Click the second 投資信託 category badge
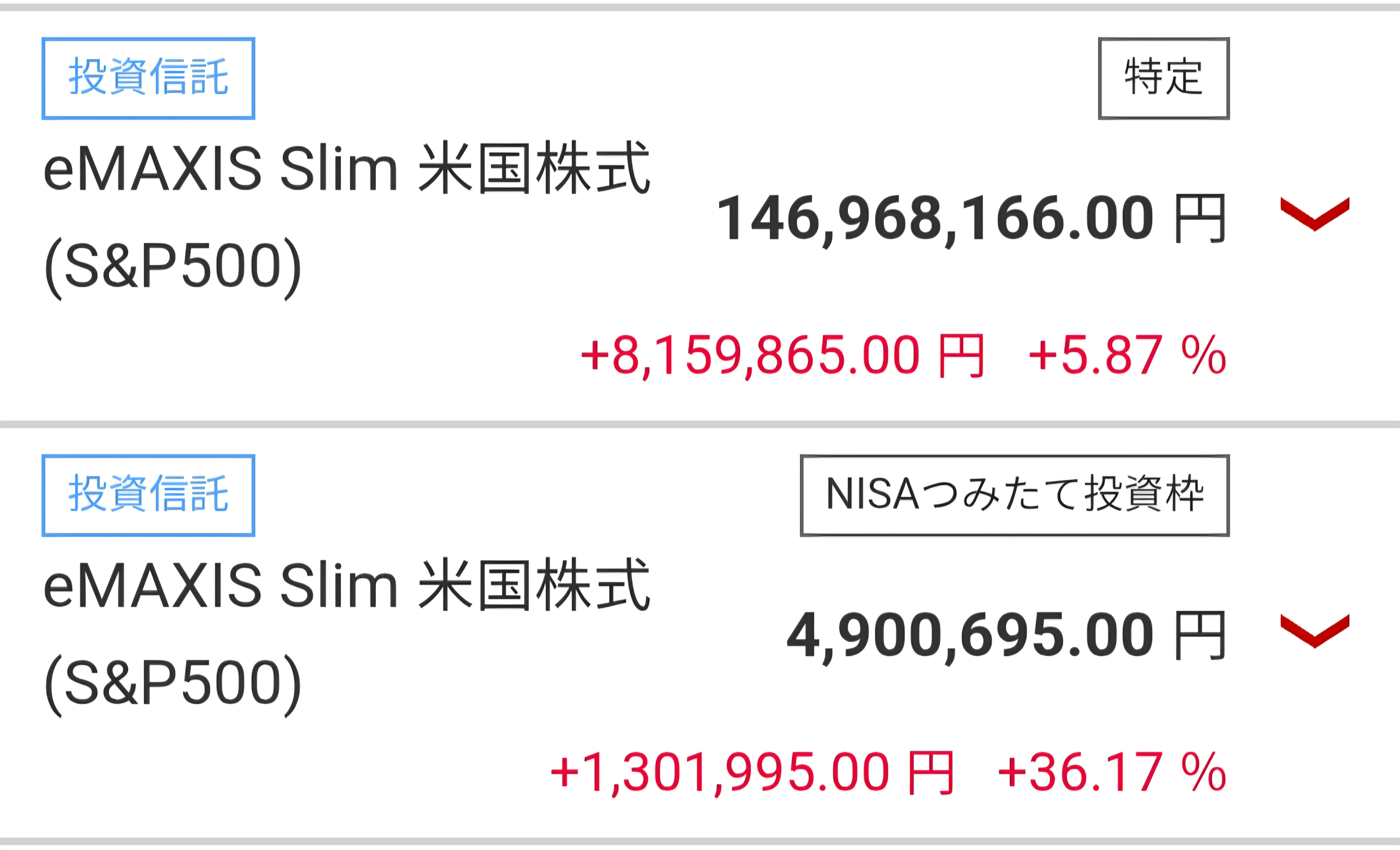 [148, 495]
